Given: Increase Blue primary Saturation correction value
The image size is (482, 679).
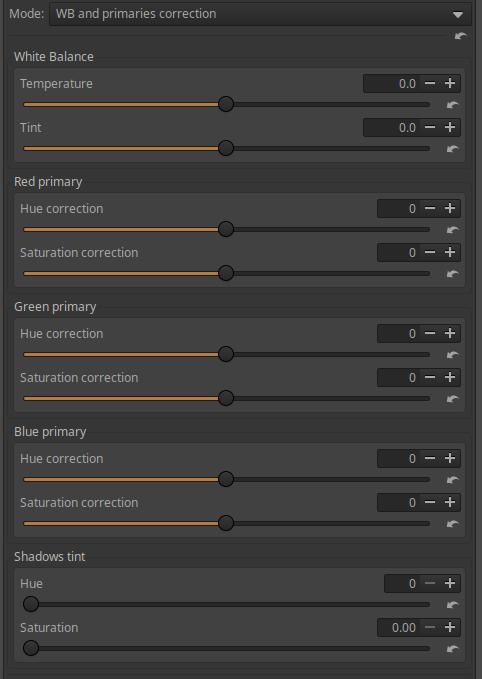Looking at the screenshot, I should (x=450, y=502).
